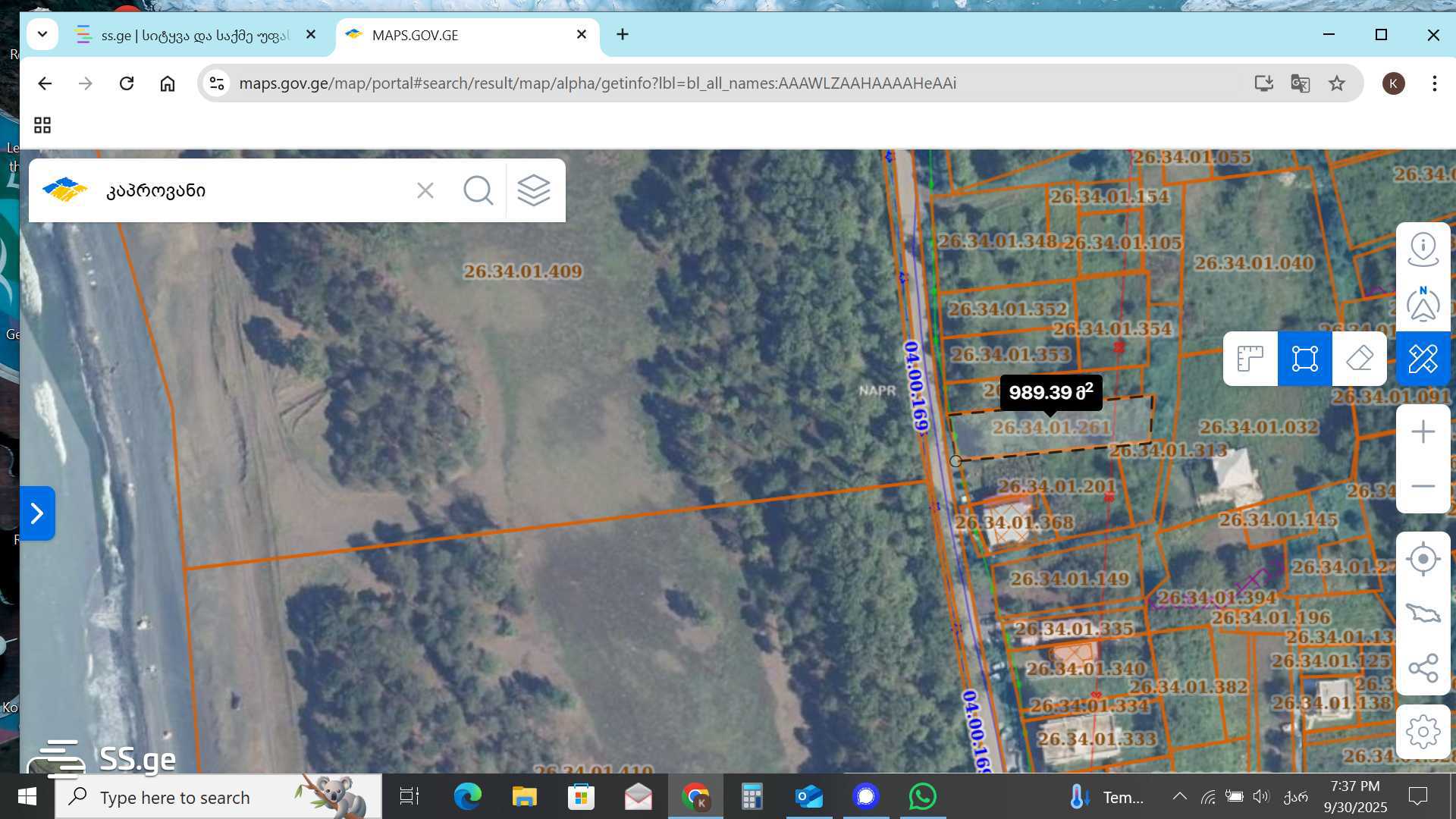
Task: Open Calculator from the taskbar
Action: pyautogui.click(x=752, y=797)
